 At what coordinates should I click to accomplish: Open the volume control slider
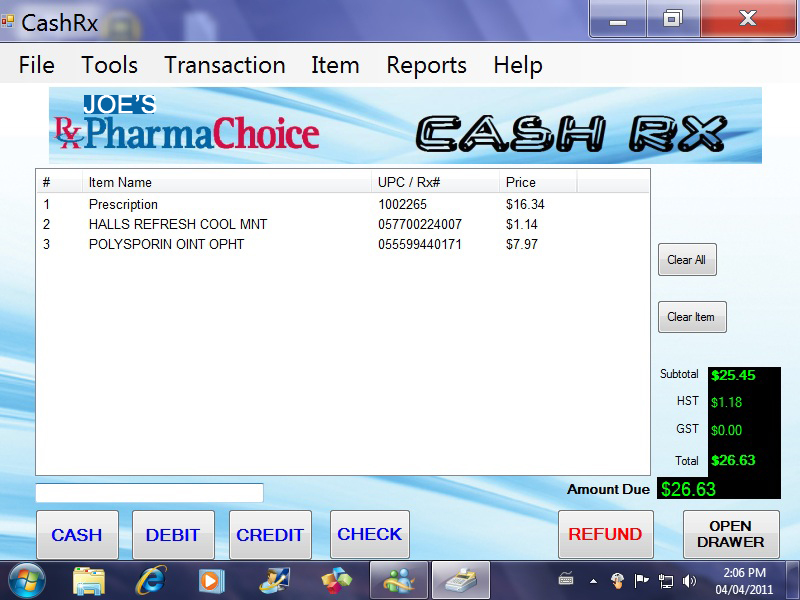688,578
